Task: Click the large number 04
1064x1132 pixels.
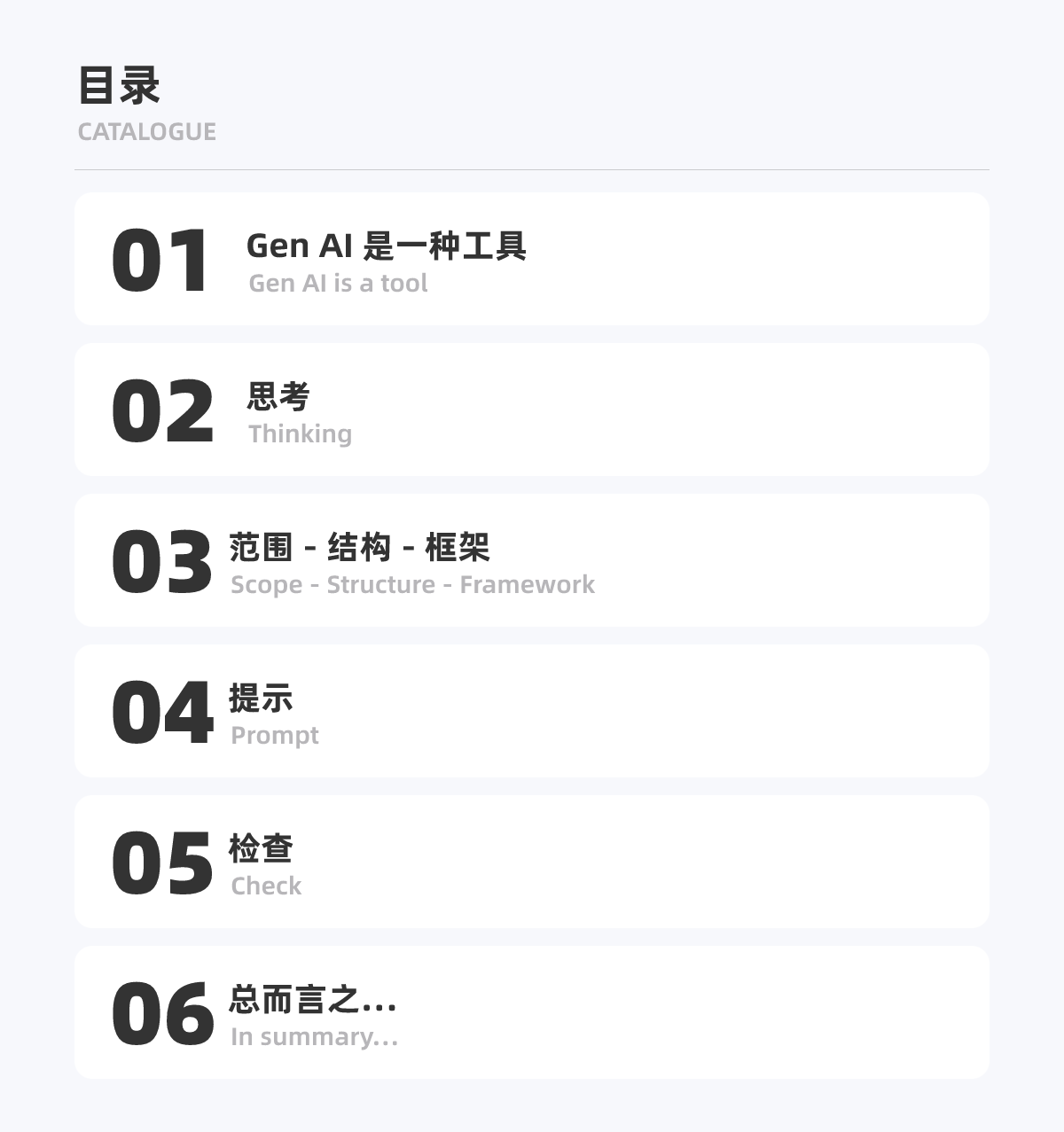Action: point(162,713)
